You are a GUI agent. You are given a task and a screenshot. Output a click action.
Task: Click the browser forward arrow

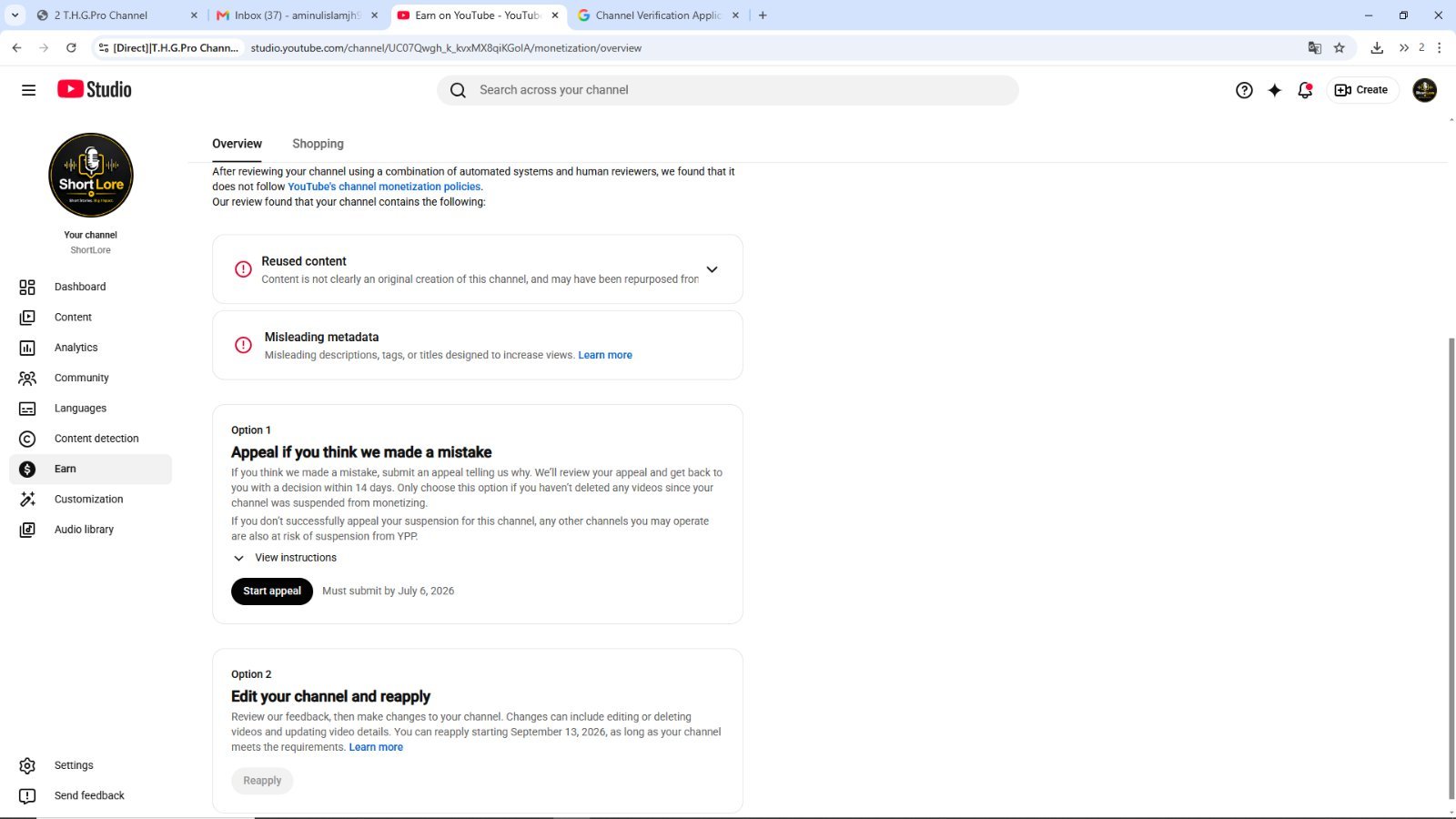[x=44, y=48]
